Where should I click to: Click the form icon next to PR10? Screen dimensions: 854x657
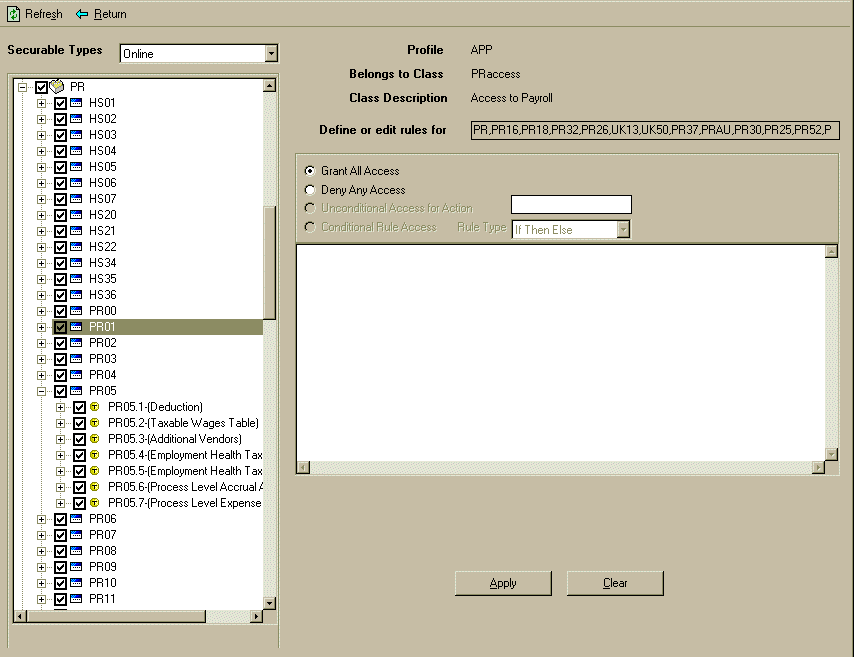coord(77,583)
